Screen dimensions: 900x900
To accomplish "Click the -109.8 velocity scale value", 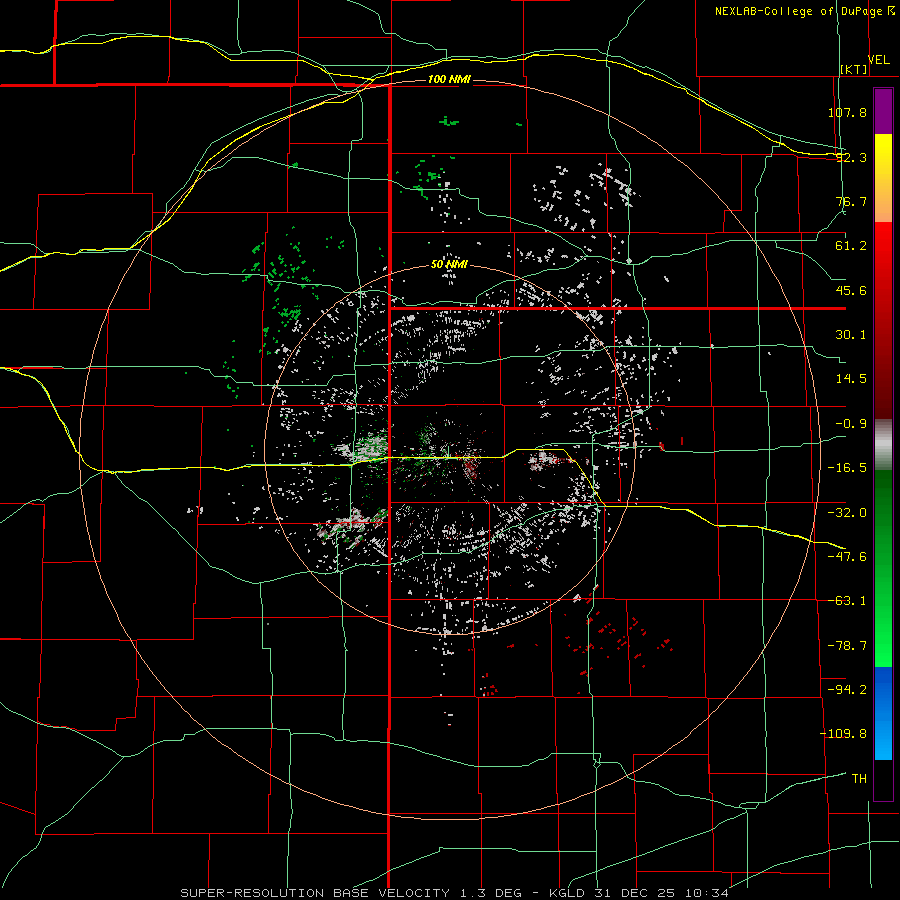I will click(x=843, y=734).
